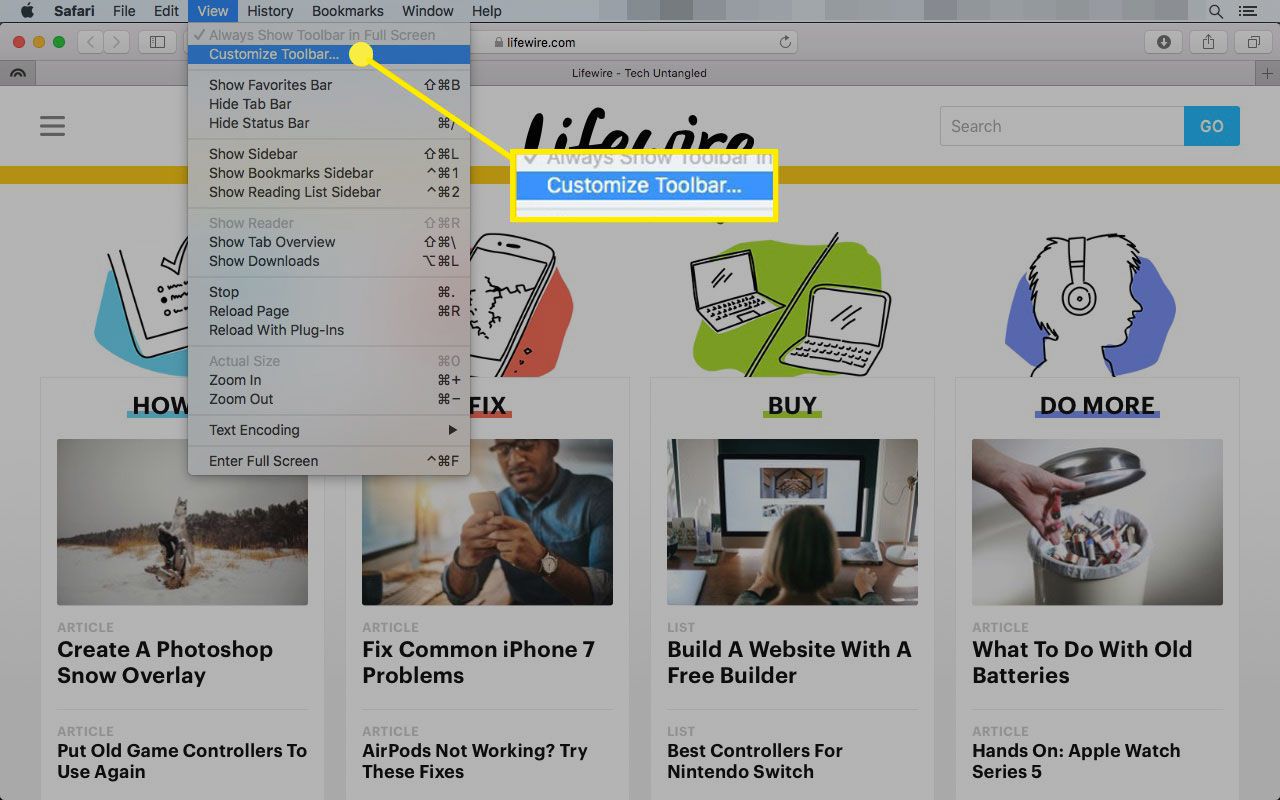Select Hide Status Bar

point(329,123)
